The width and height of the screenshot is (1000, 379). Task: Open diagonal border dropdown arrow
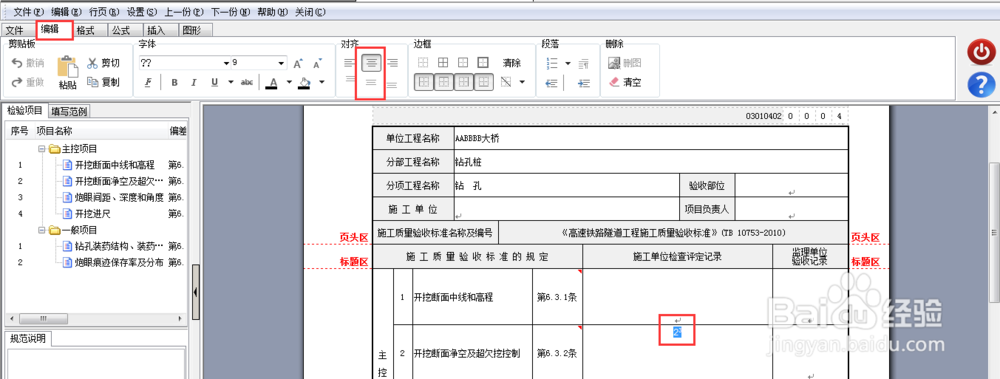point(522,82)
